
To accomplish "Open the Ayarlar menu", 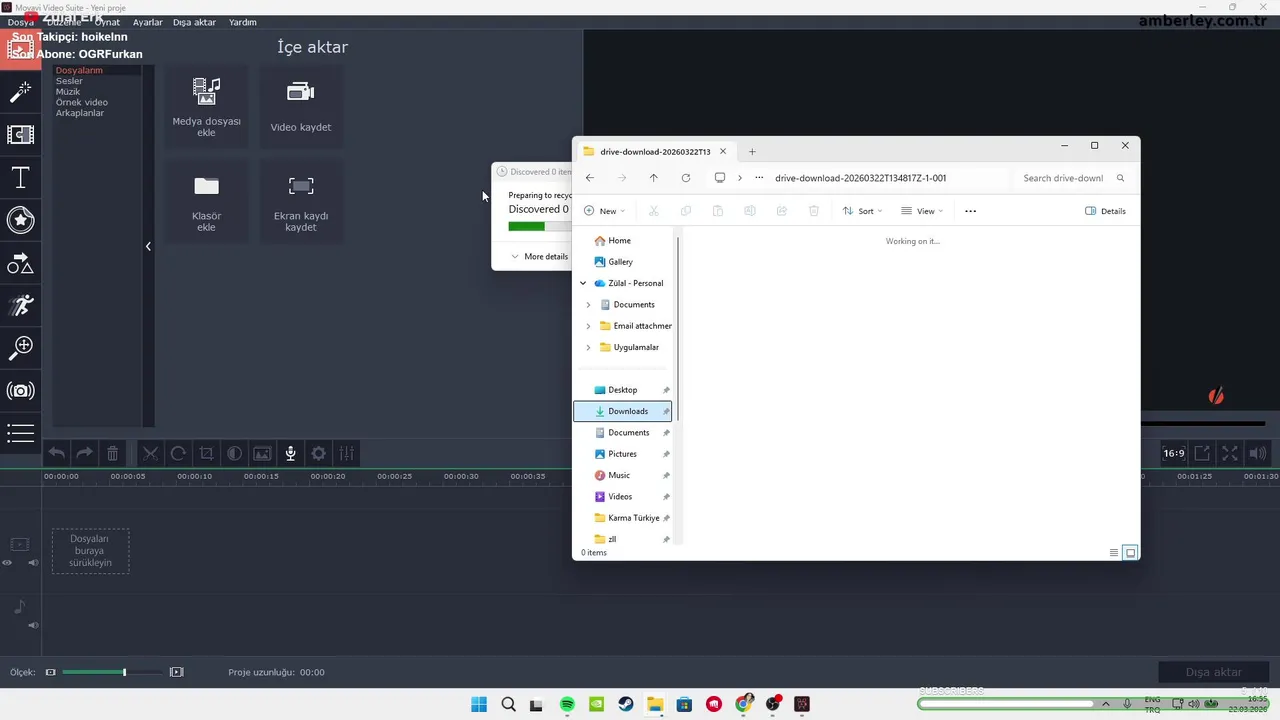I will tap(148, 22).
